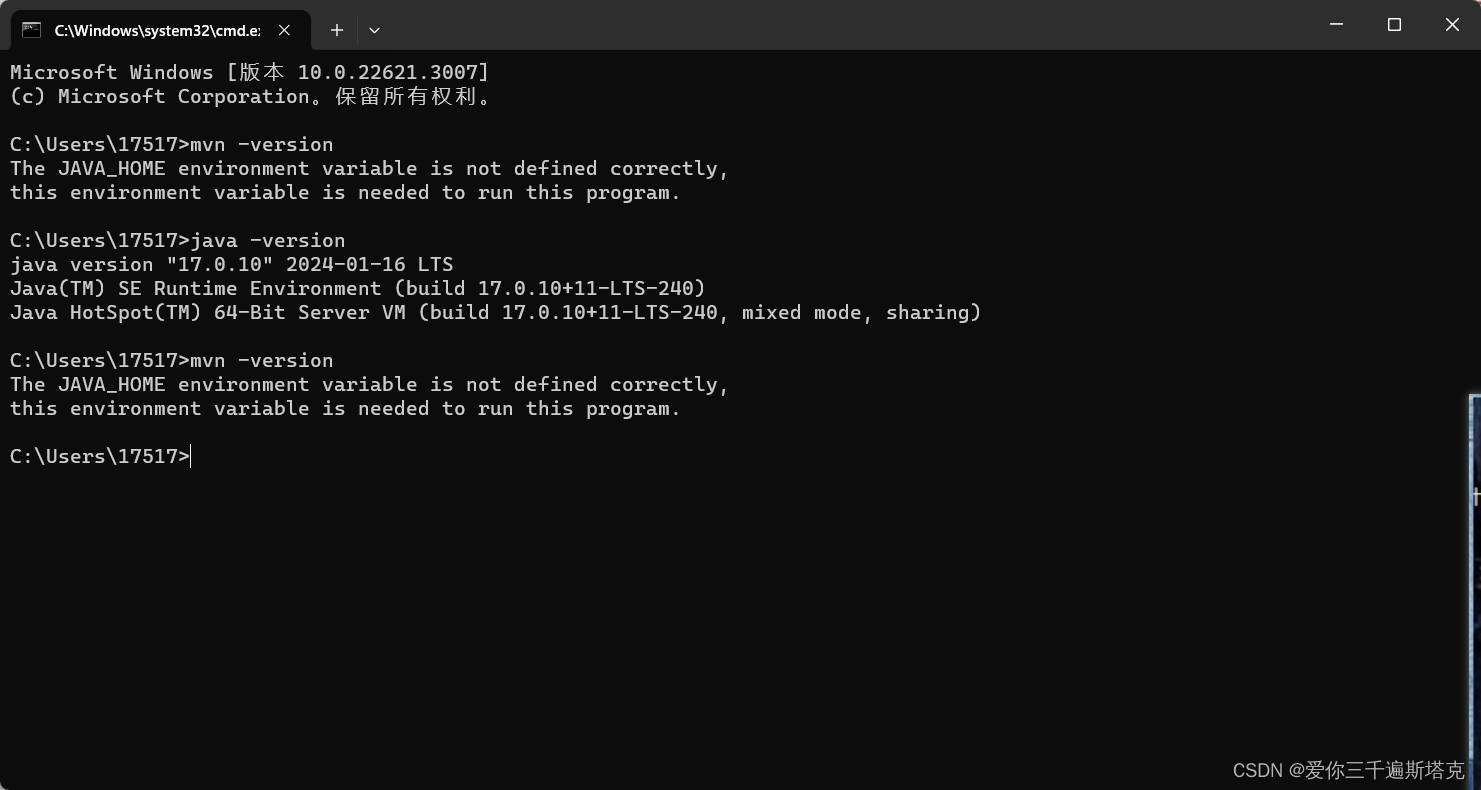Click the JAVA_HOME error message line
The width and height of the screenshot is (1481, 790).
tap(367, 168)
